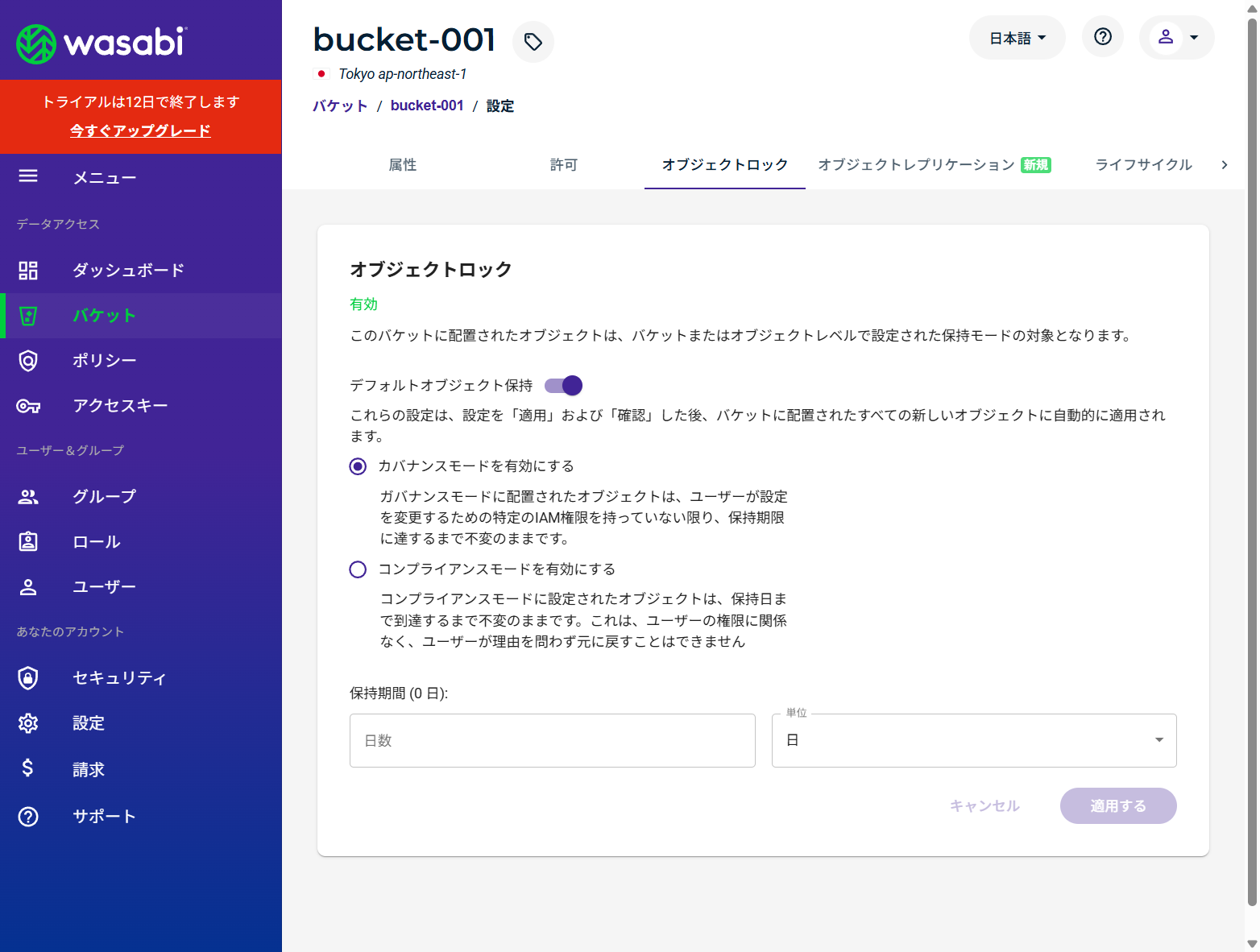Open the ユーザー person icon
The height and width of the screenshot is (952, 1260).
(28, 587)
